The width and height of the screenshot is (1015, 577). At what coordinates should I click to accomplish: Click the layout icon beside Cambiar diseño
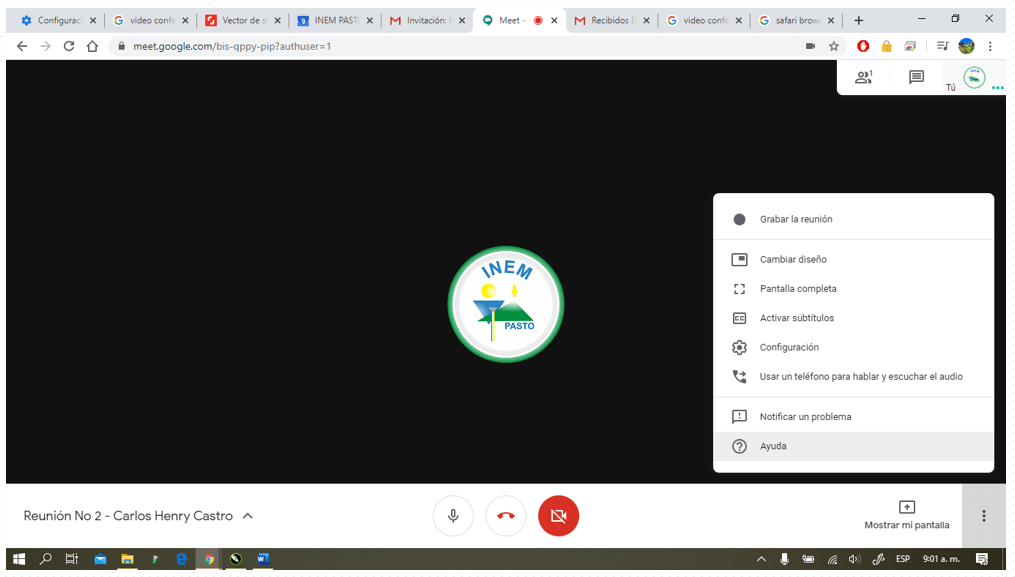739,260
